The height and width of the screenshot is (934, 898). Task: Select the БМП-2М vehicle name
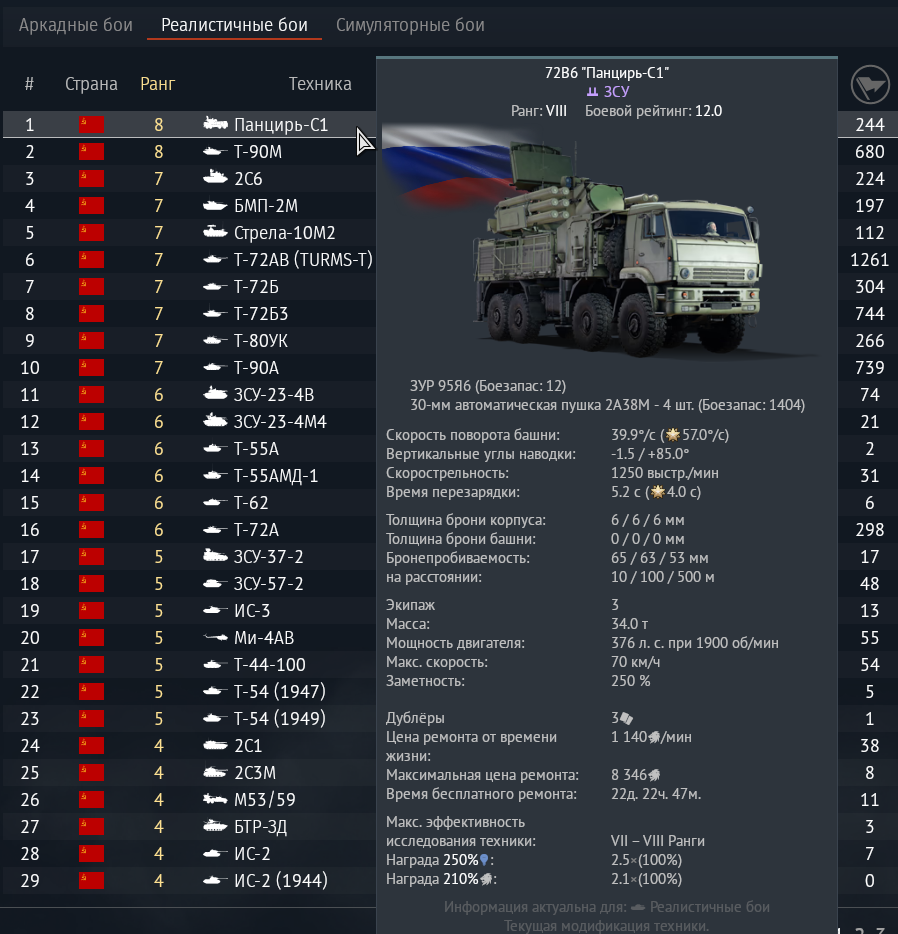coord(266,206)
